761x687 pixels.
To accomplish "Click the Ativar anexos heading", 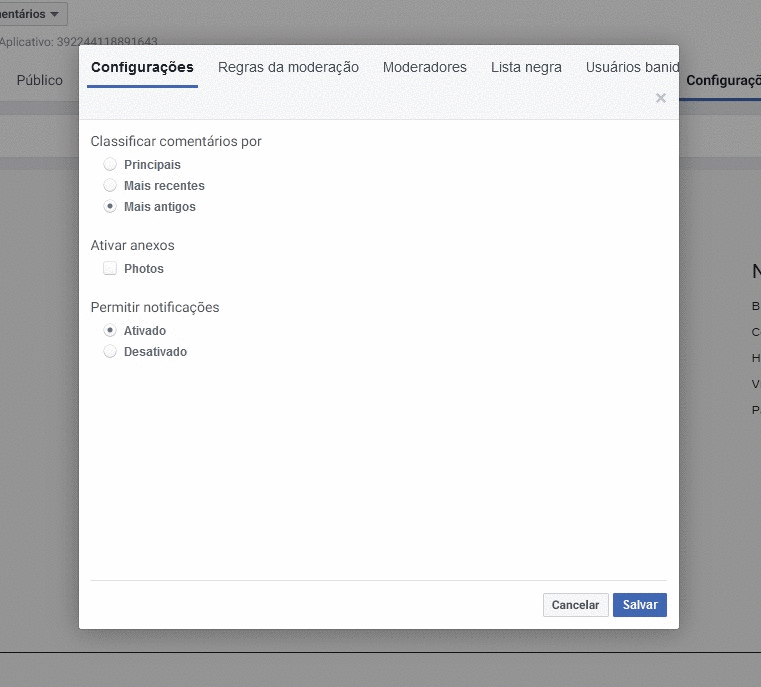I will point(132,245).
